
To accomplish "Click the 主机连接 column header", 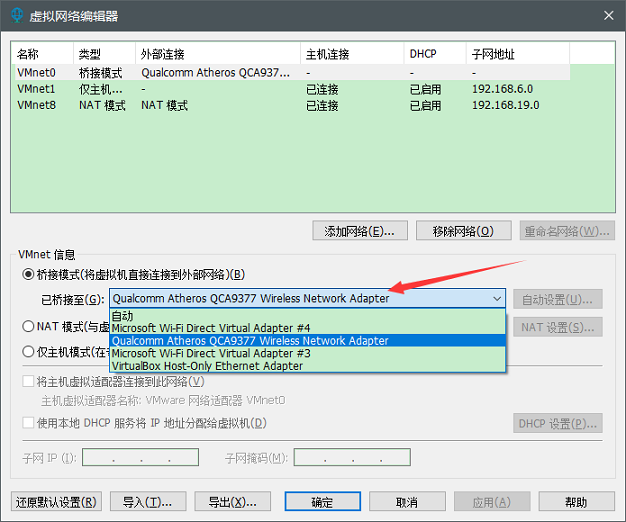I will [x=352, y=53].
